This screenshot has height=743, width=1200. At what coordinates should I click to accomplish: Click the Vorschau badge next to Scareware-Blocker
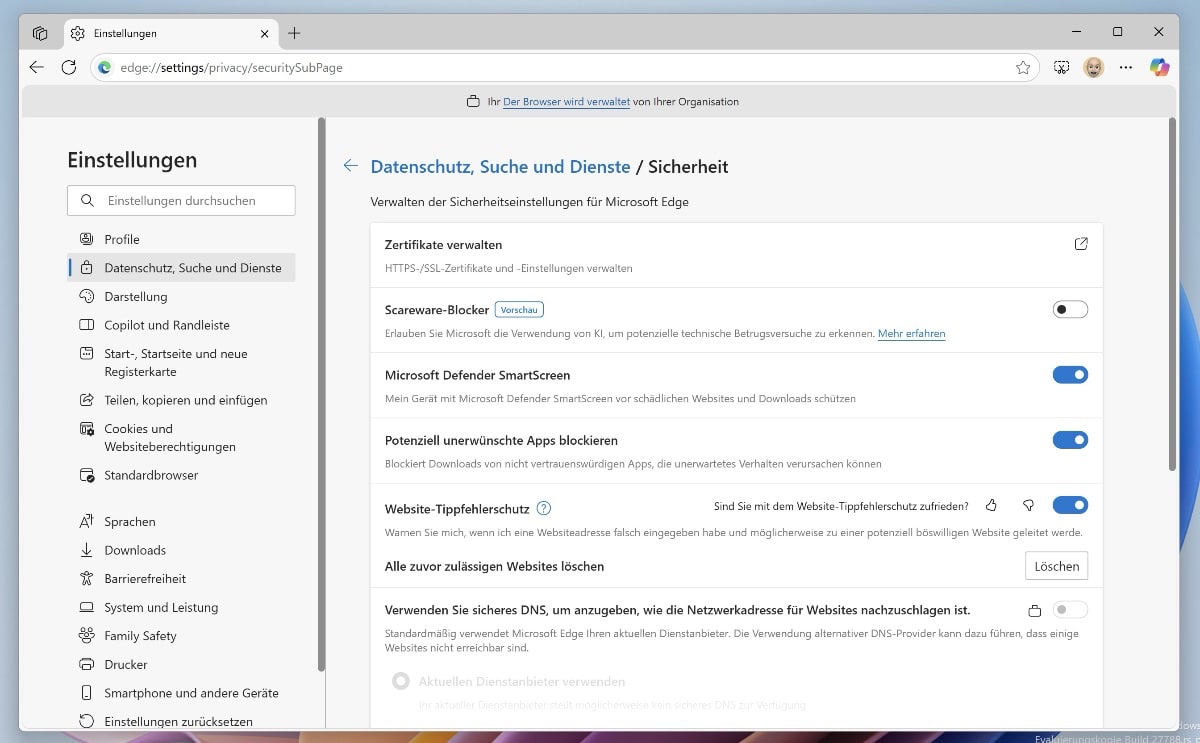[519, 310]
